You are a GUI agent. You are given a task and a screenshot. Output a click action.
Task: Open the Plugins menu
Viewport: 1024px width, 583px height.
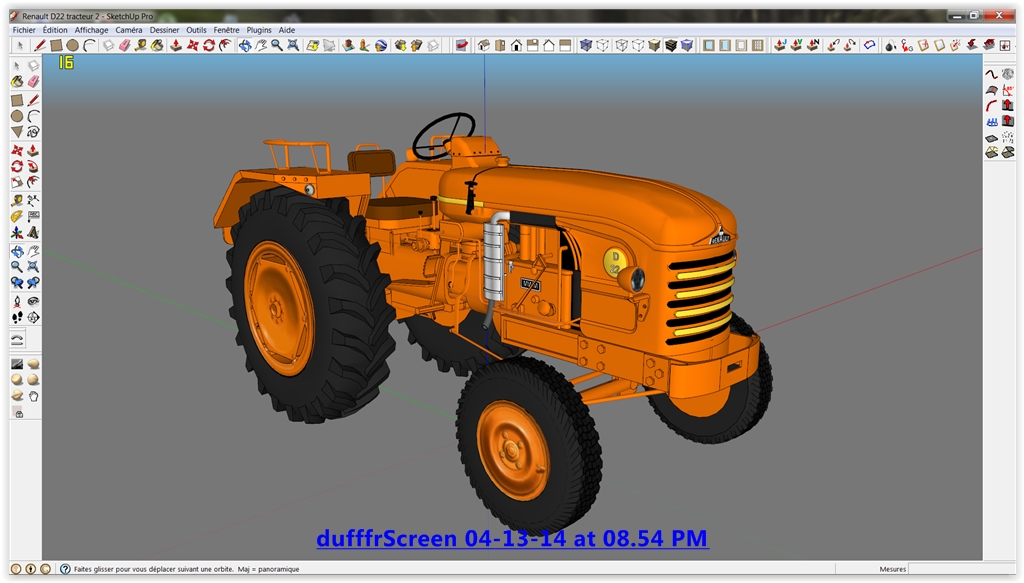coord(259,30)
